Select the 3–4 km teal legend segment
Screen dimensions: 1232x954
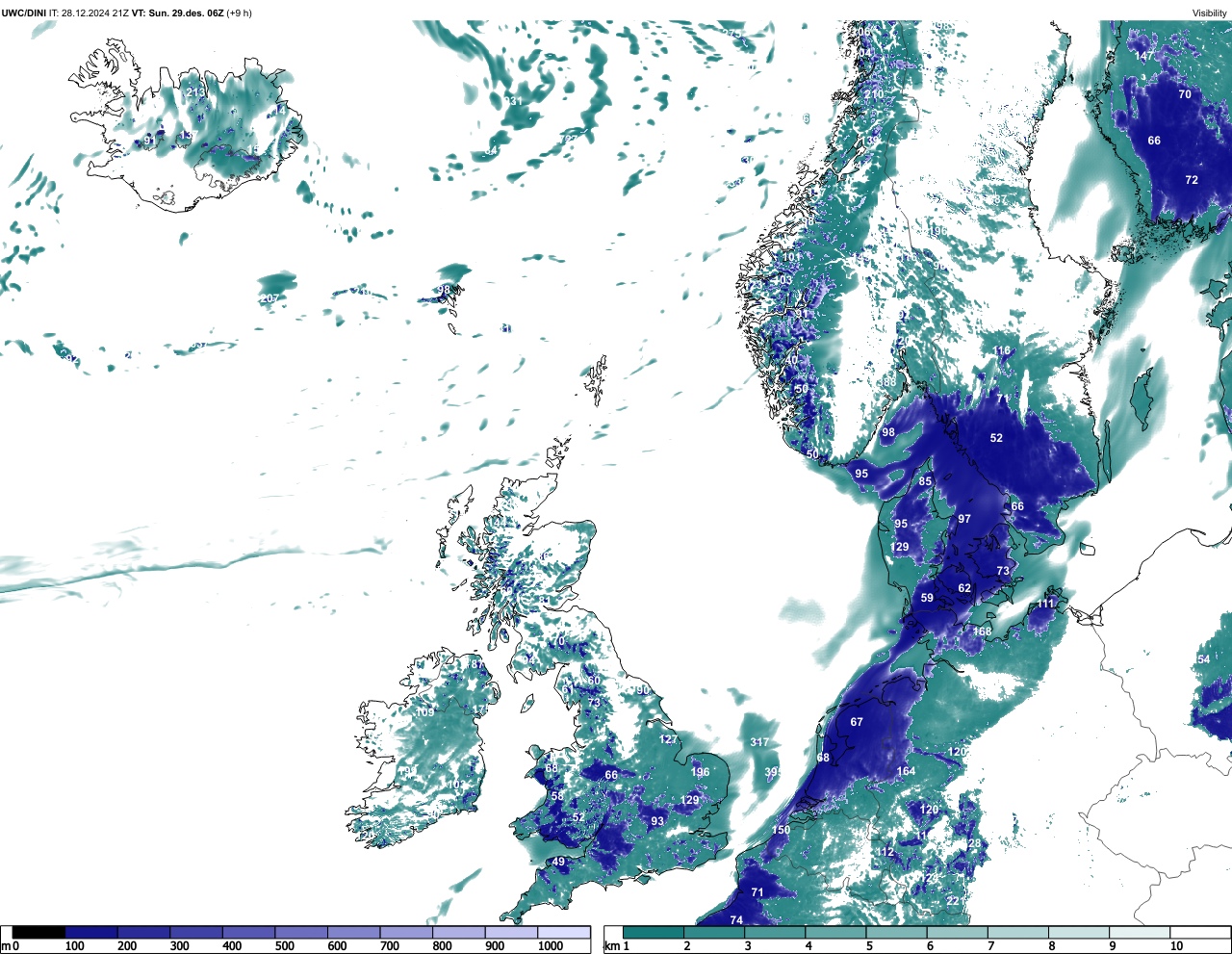775,932
